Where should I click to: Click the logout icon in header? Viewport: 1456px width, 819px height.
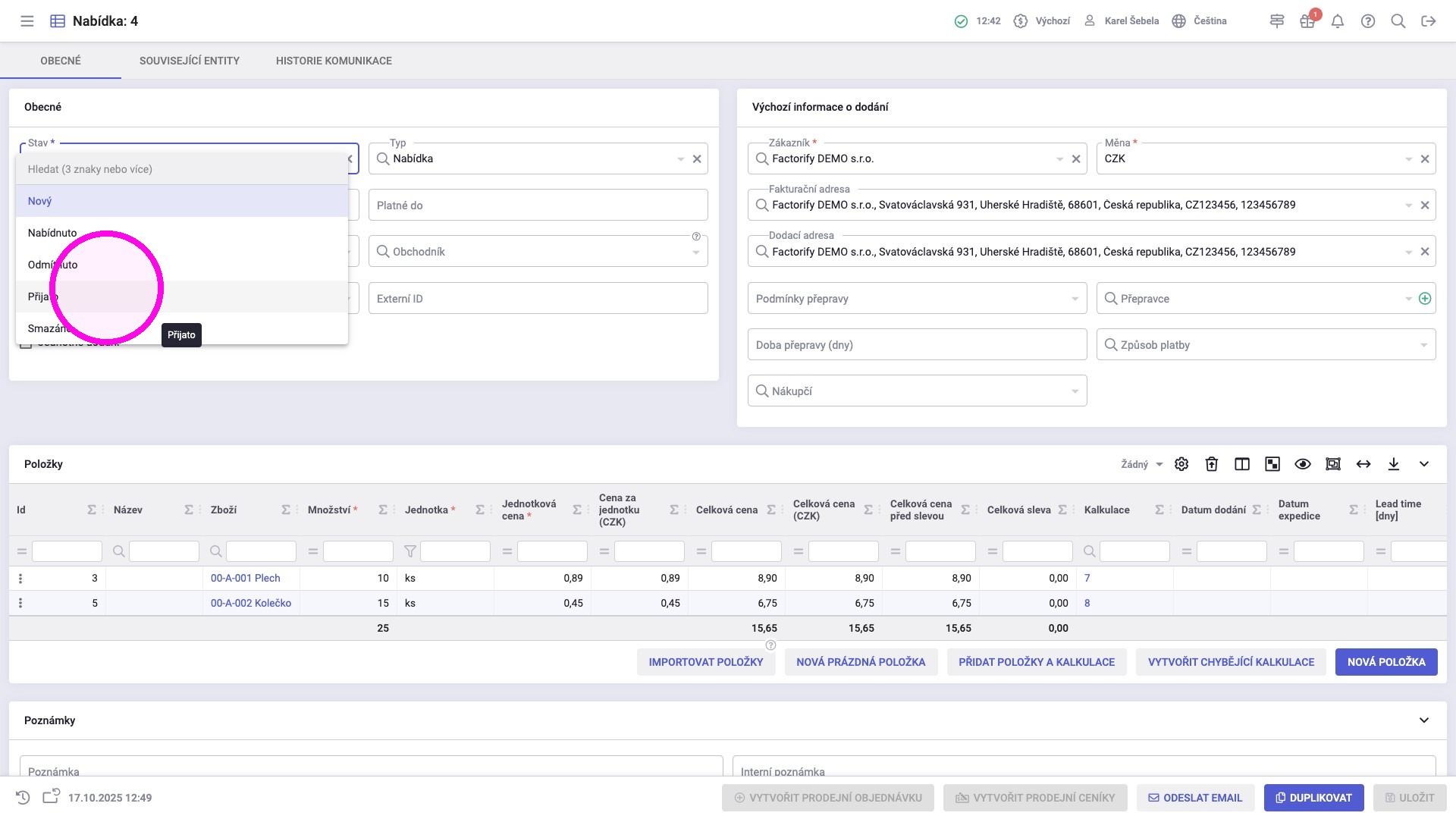(x=1429, y=21)
